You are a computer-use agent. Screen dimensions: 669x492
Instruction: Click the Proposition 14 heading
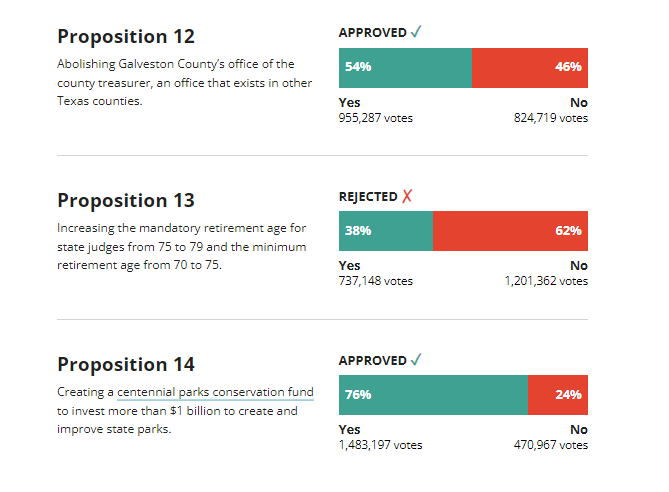(126, 365)
